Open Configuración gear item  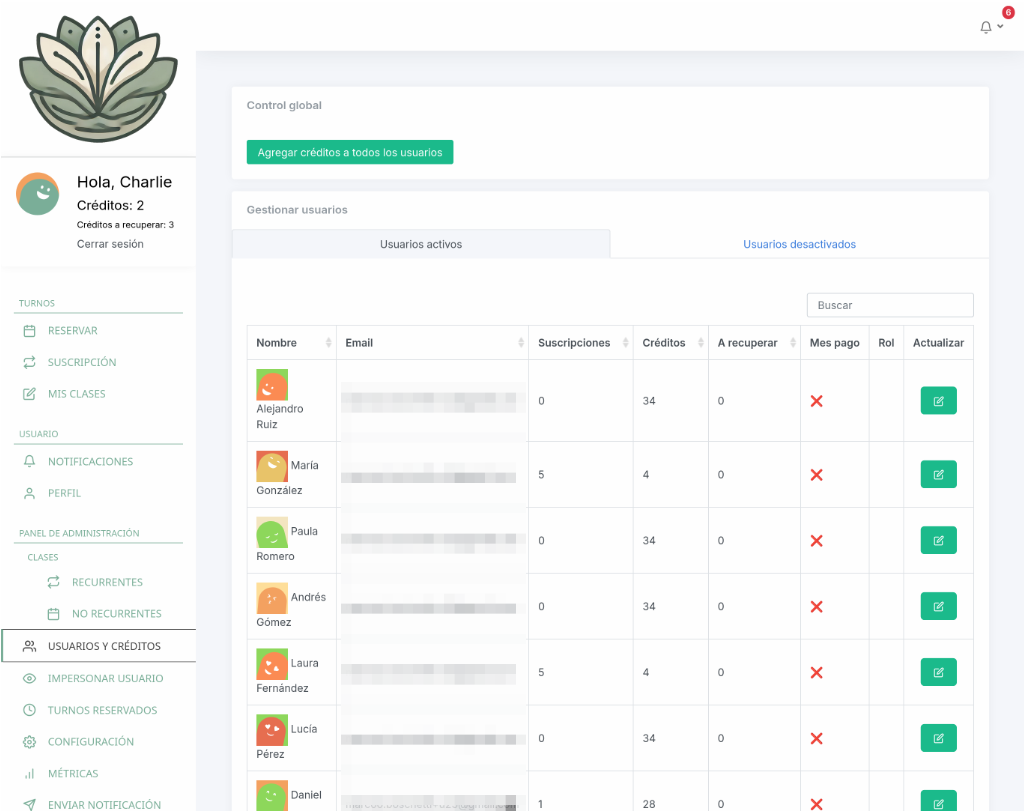point(90,742)
